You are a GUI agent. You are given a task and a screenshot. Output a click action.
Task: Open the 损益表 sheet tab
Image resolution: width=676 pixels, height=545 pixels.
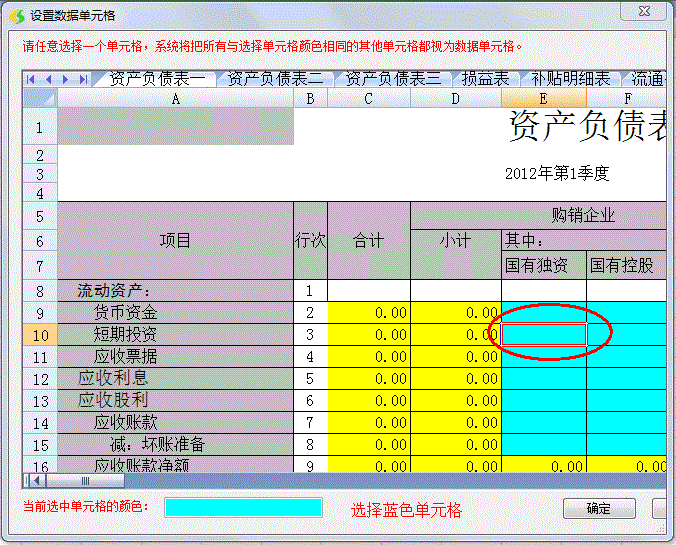point(485,79)
